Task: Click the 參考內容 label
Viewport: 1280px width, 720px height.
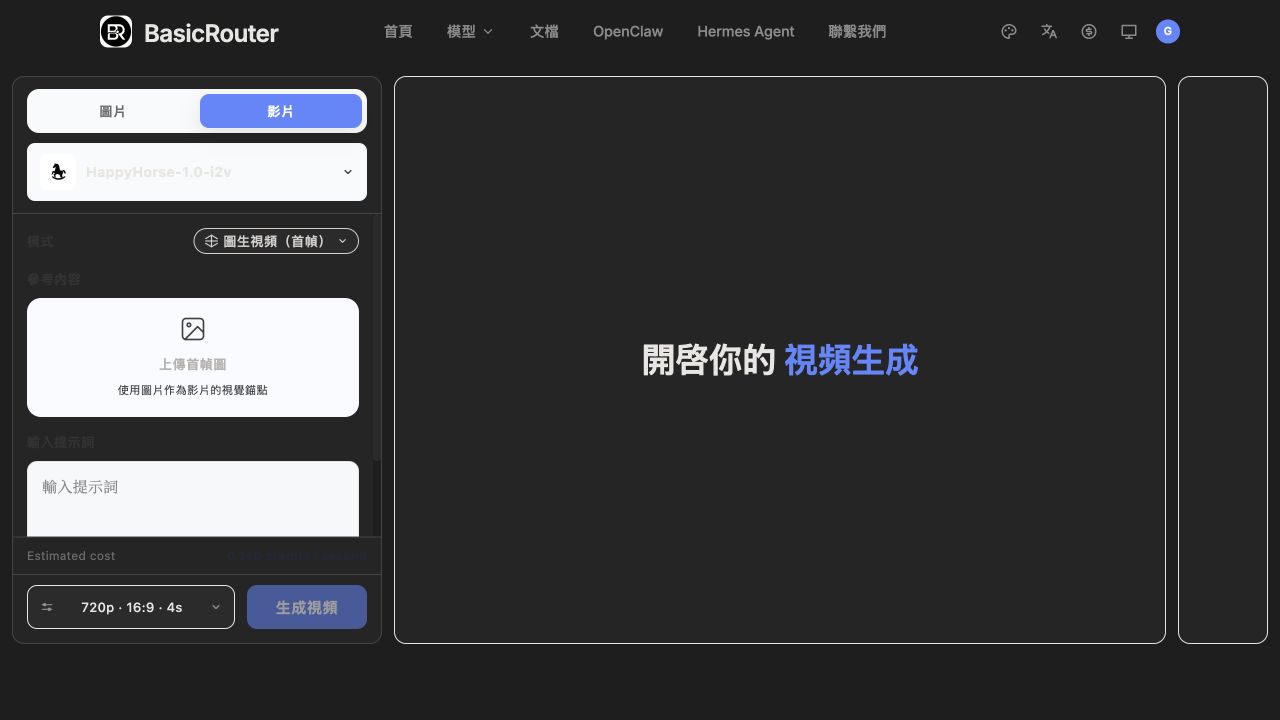Action: click(54, 279)
